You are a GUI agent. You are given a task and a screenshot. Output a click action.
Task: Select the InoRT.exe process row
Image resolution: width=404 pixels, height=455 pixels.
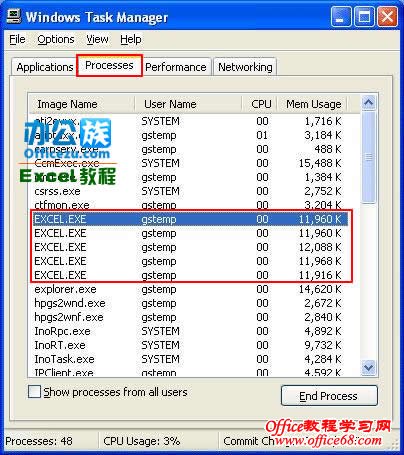pos(190,345)
